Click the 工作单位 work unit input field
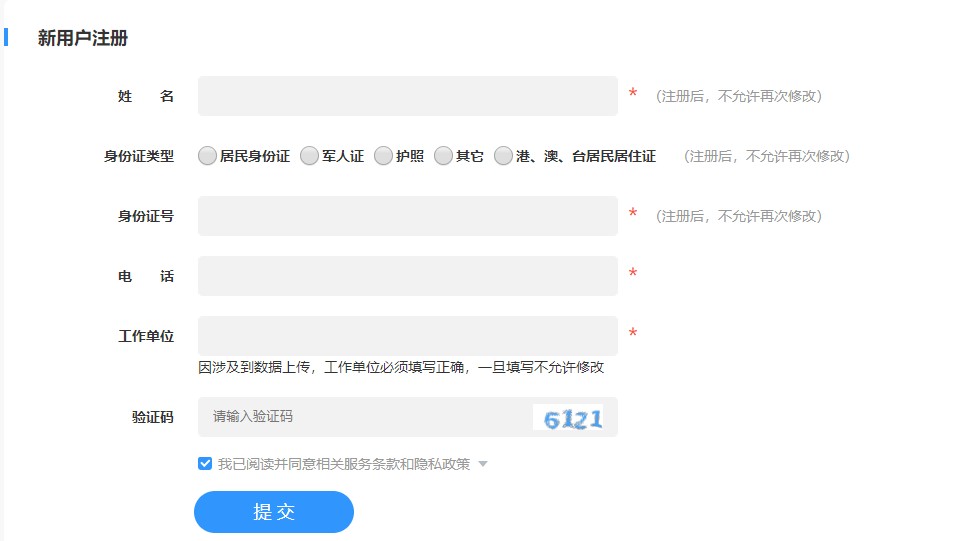Screen dimensions: 973x541 [x=408, y=336]
